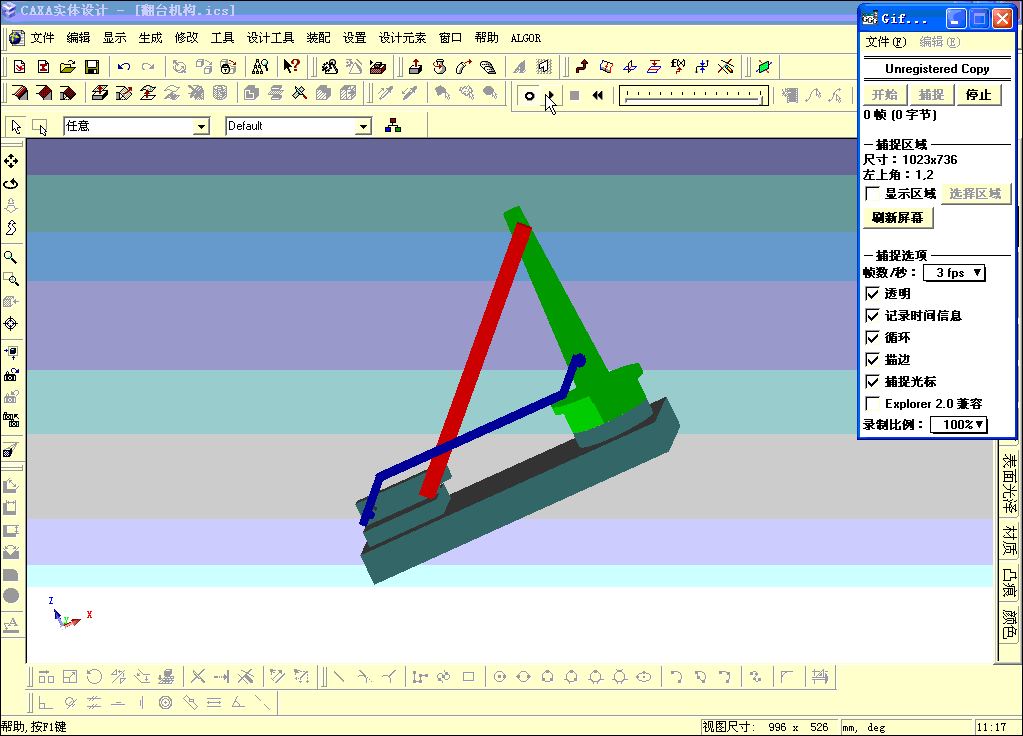Viewport: 1023px width, 736px height.
Task: Click the Undo arrow icon
Action: [124, 67]
